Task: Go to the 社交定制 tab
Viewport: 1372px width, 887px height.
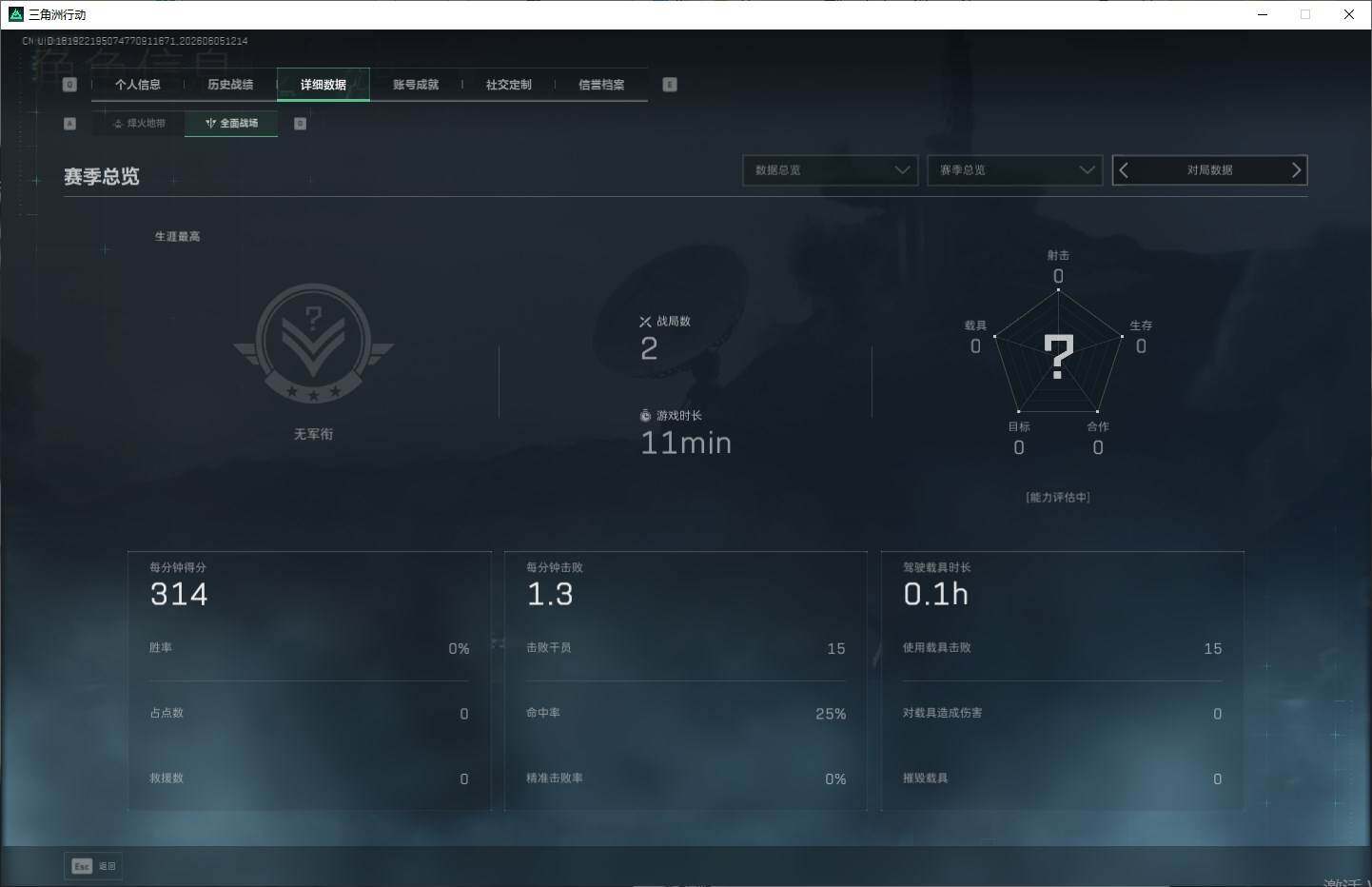Action: (509, 85)
